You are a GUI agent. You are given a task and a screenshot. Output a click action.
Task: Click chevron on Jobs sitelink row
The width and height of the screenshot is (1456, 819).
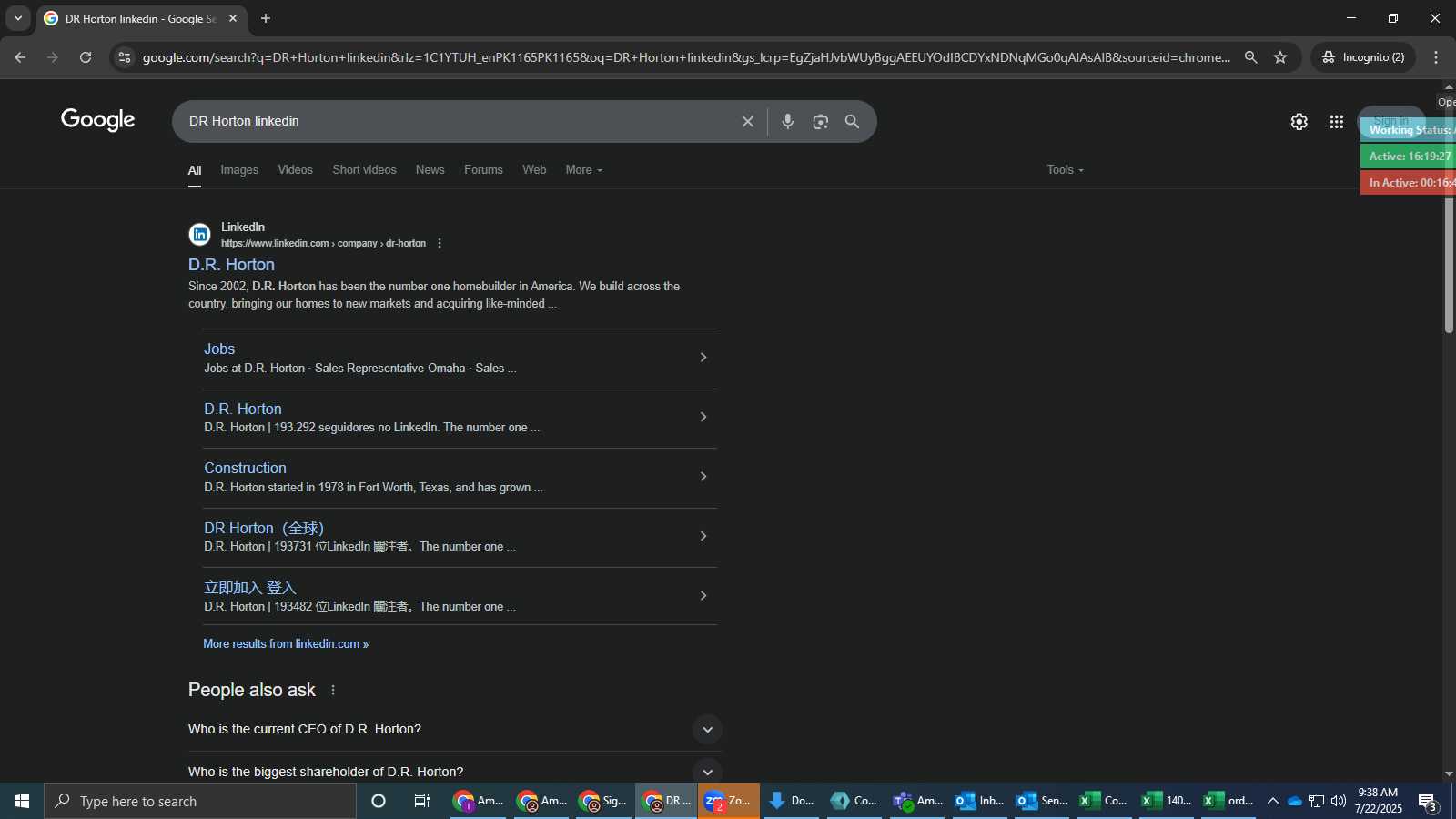pyautogui.click(x=703, y=358)
